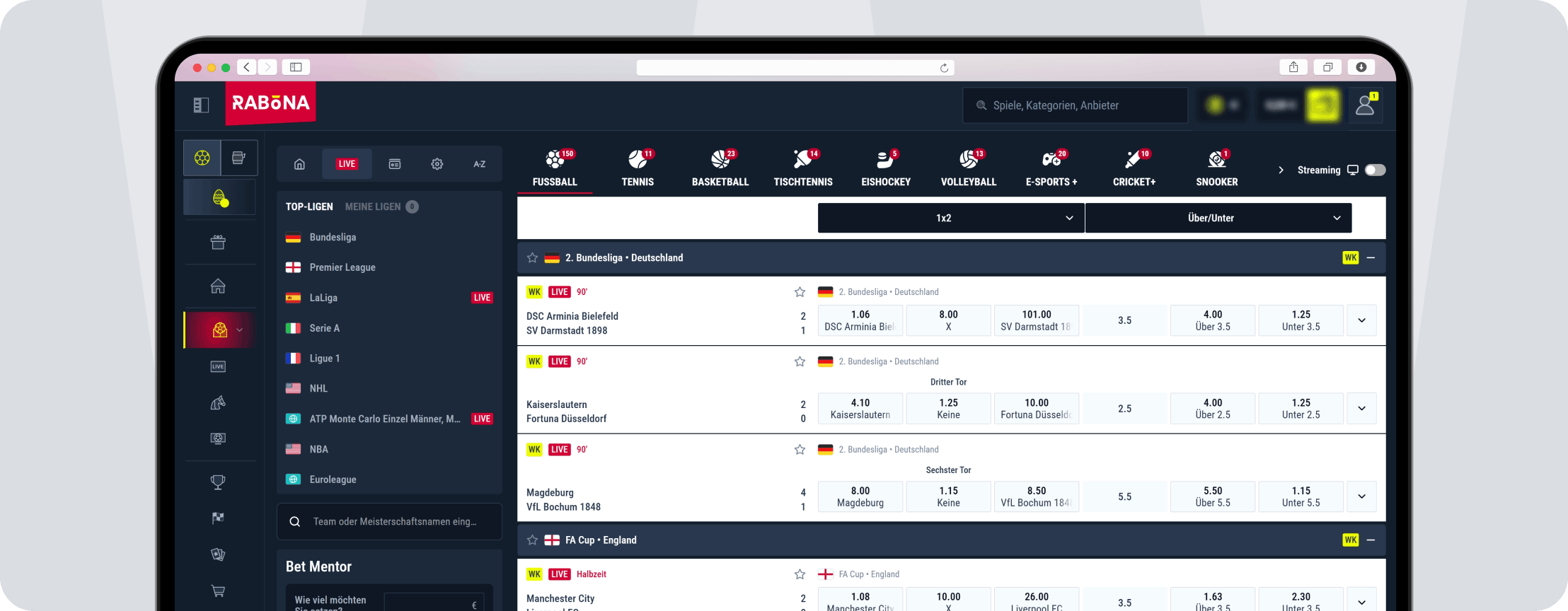The width and height of the screenshot is (1568, 611).
Task: Favorite the FA Cup league header star
Action: point(532,540)
